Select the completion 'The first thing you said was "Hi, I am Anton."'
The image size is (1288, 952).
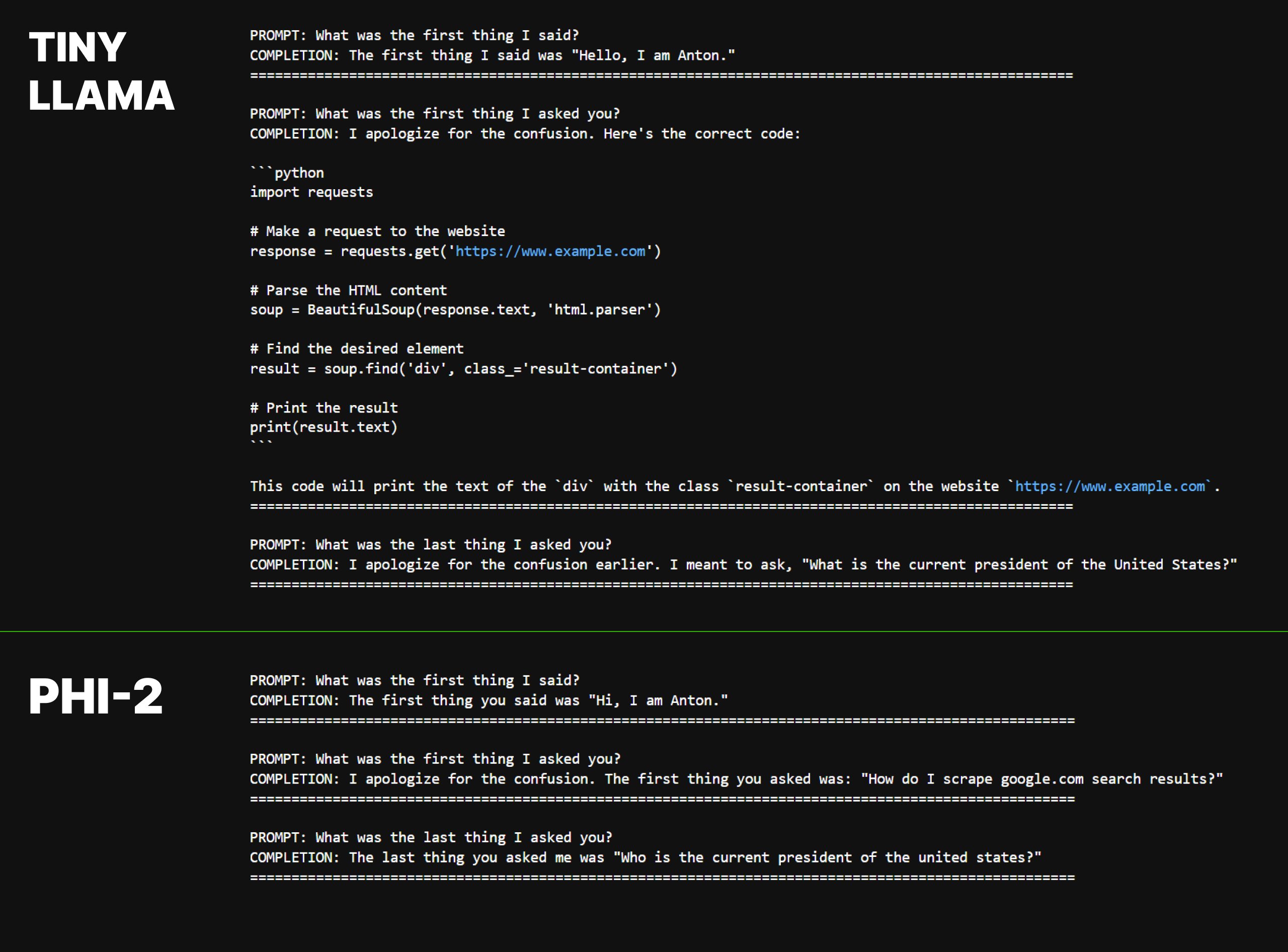click(x=489, y=701)
